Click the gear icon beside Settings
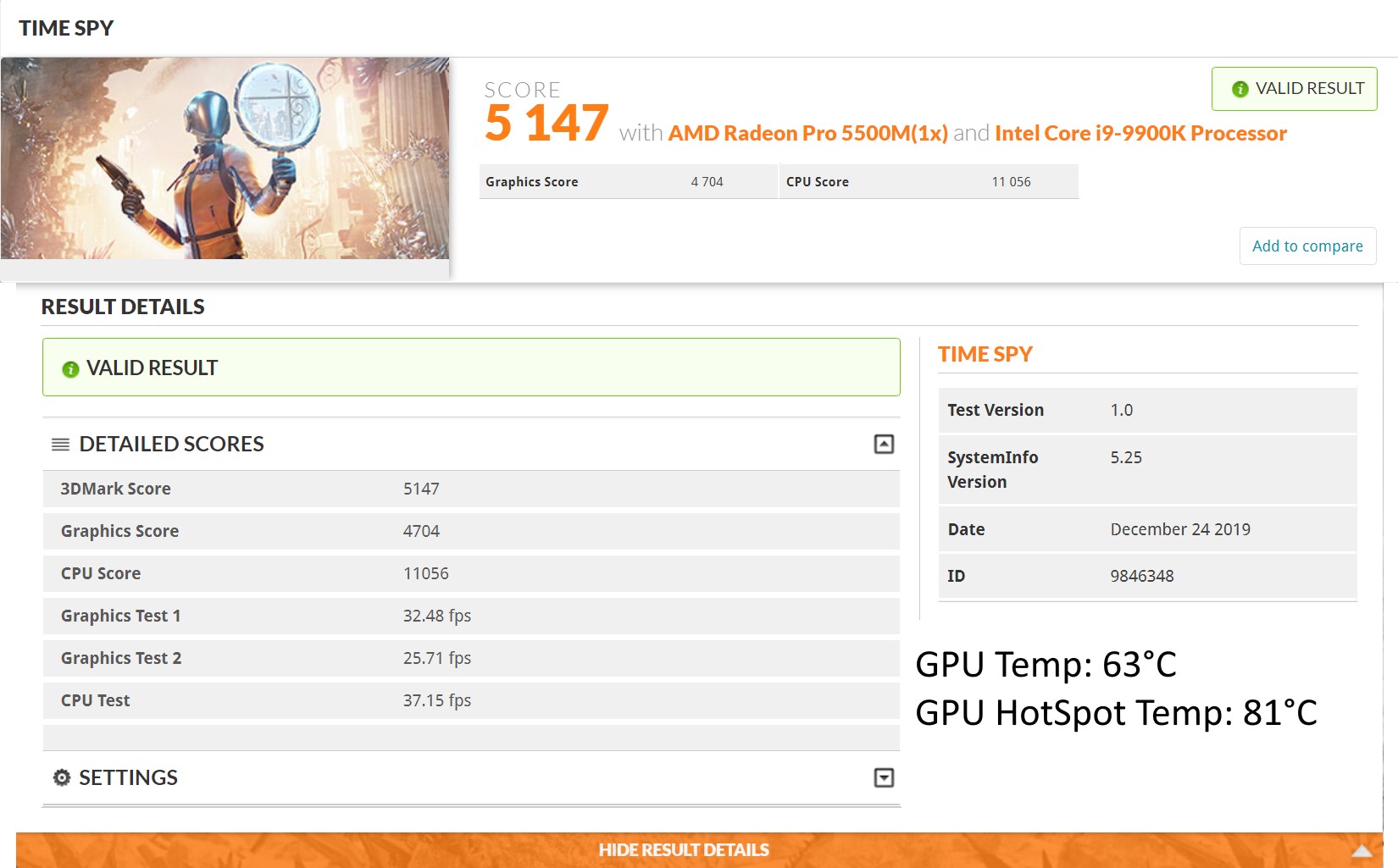This screenshot has width=1398, height=868. [61, 777]
